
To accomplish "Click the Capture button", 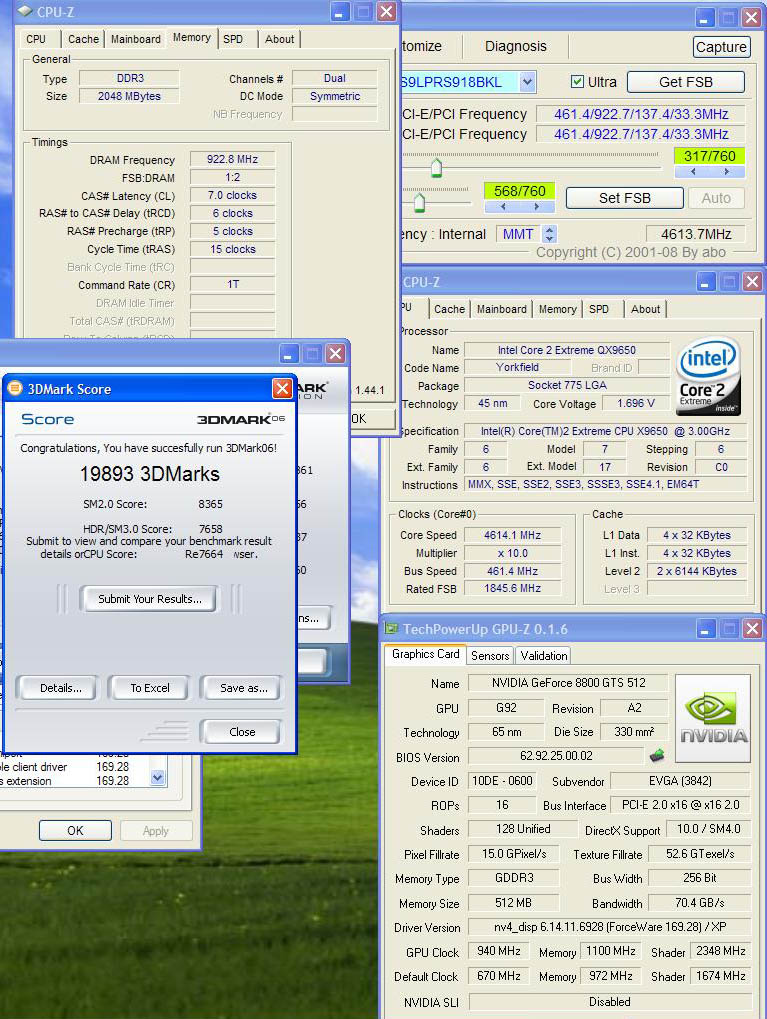I will (x=721, y=47).
